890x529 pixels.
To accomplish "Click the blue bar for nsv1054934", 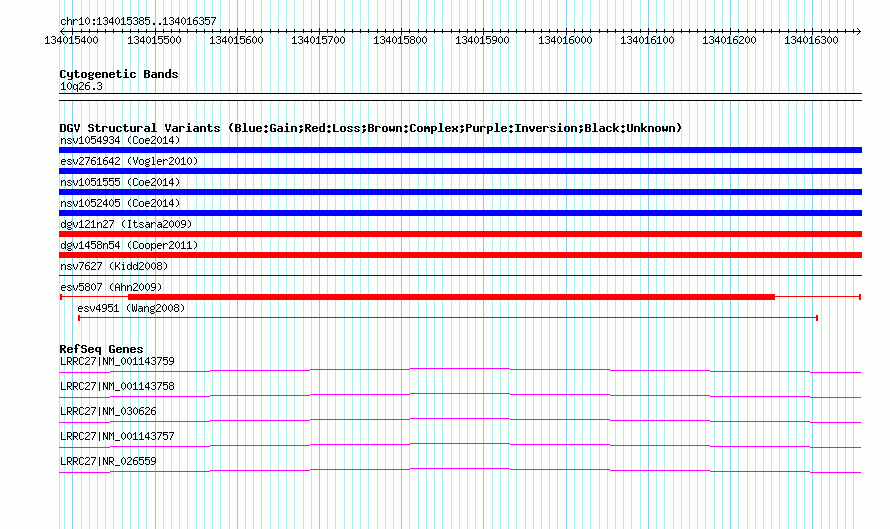I will pos(460,150).
